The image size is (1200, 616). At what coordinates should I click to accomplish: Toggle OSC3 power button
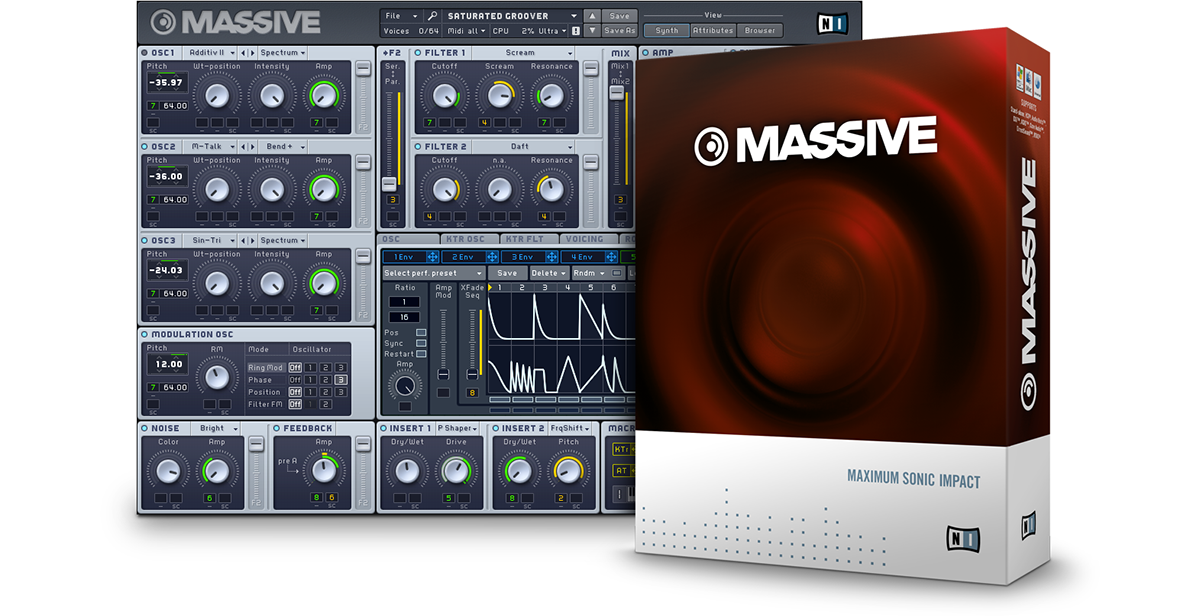point(145,240)
